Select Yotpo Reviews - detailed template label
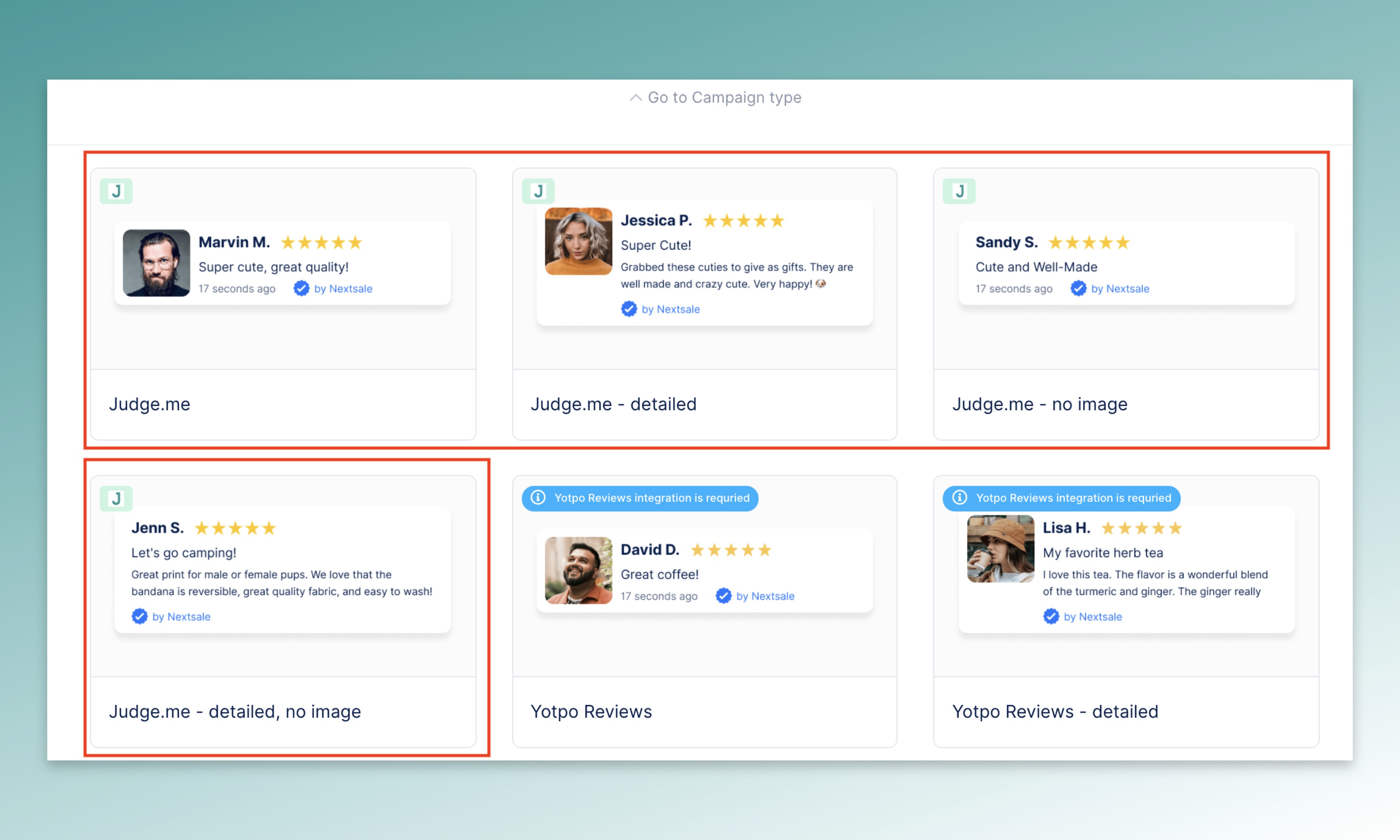Screen dimensions: 1400x840 1055,712
